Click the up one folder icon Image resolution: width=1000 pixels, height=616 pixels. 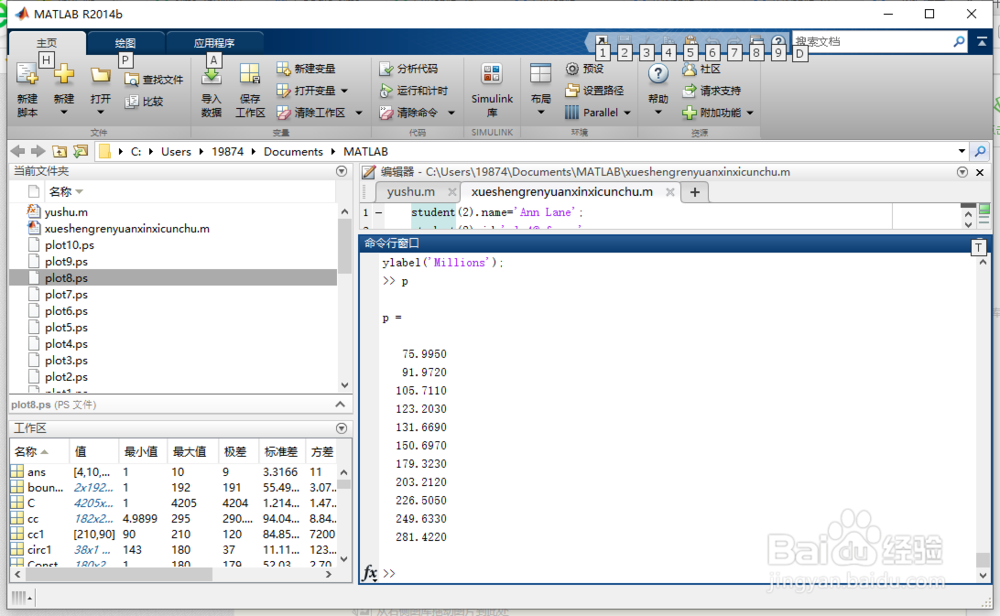[x=59, y=151]
